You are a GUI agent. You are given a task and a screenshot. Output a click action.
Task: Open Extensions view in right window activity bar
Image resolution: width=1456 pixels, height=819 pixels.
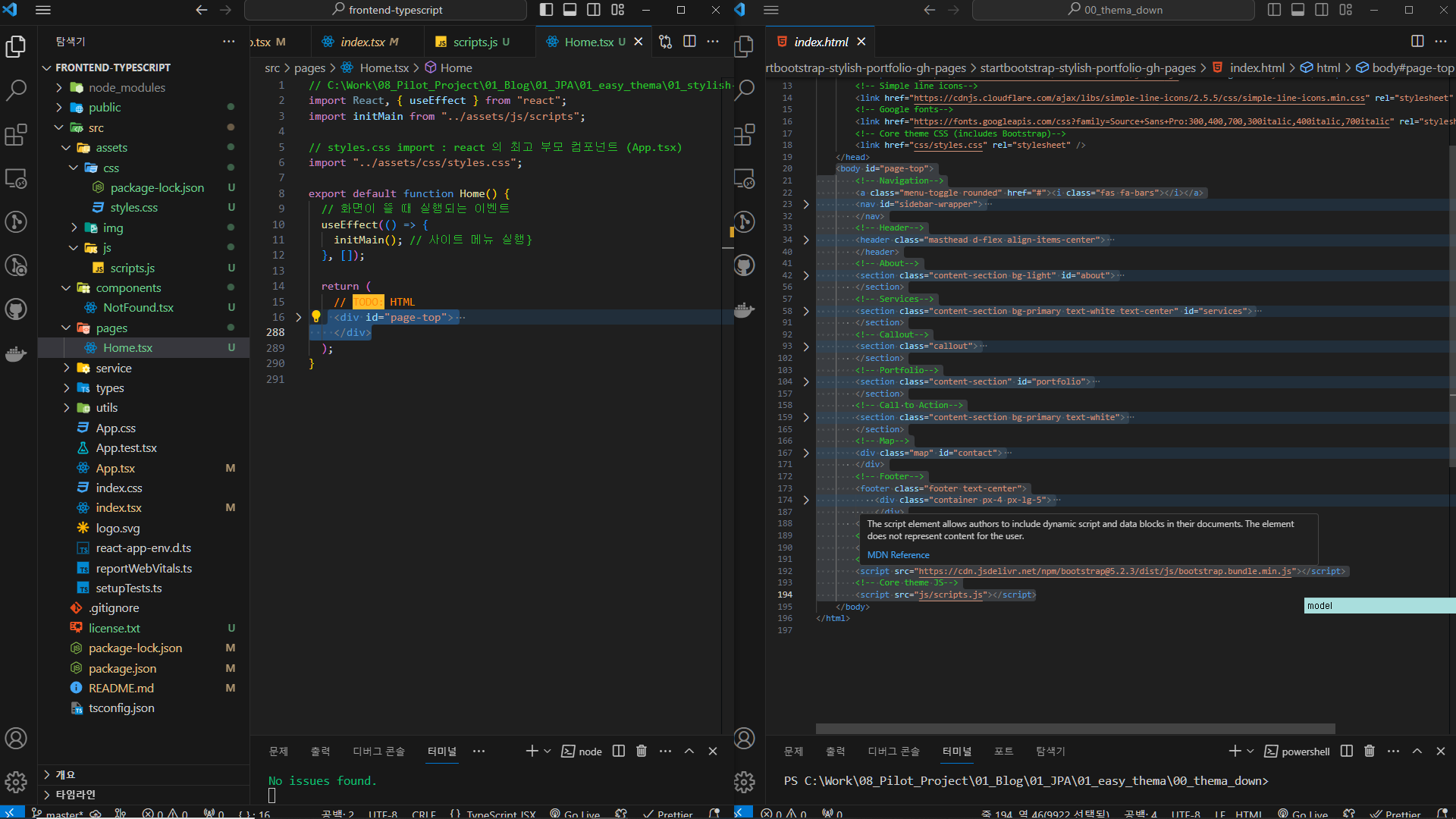click(x=745, y=134)
